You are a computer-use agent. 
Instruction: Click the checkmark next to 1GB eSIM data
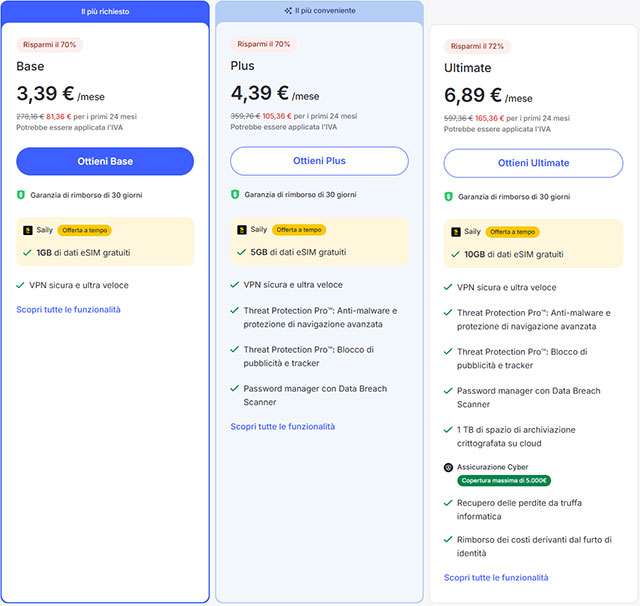(x=26, y=253)
